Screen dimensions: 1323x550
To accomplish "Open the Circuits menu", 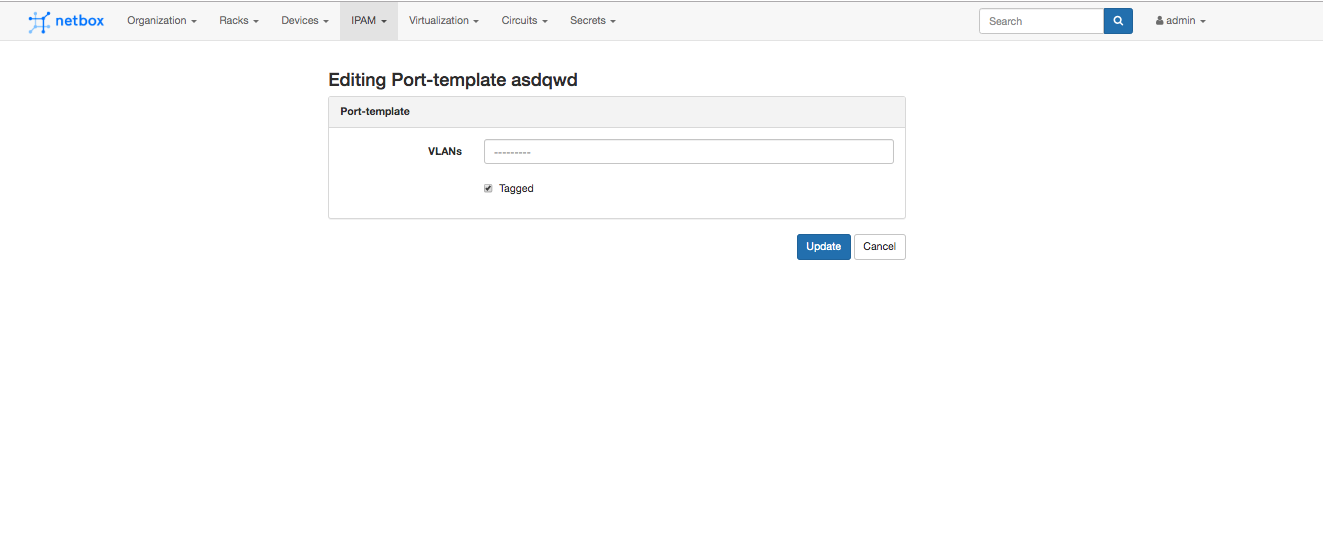I will coord(524,21).
